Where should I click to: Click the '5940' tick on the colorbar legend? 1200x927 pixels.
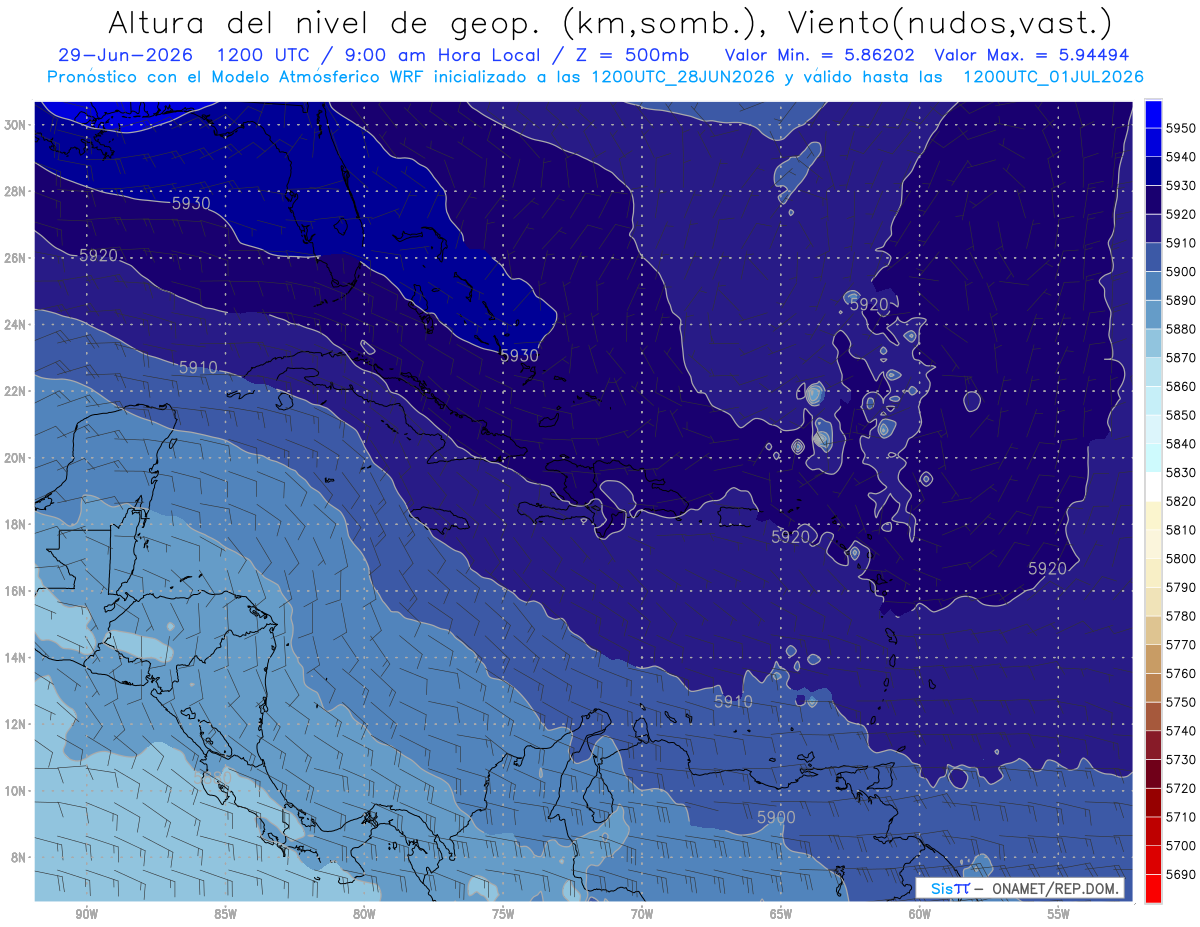1180,157
